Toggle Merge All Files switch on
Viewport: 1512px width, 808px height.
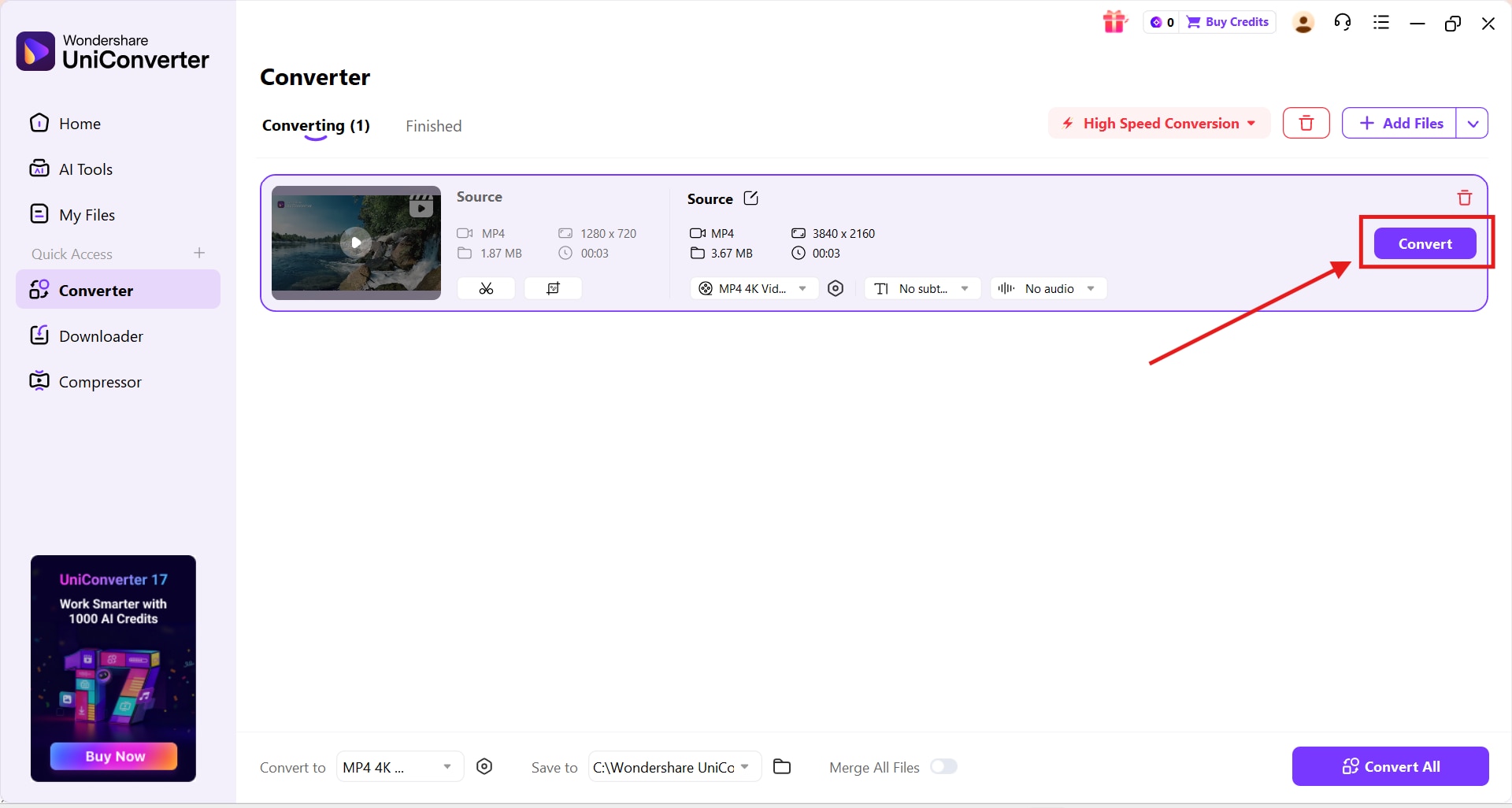pos(943,766)
